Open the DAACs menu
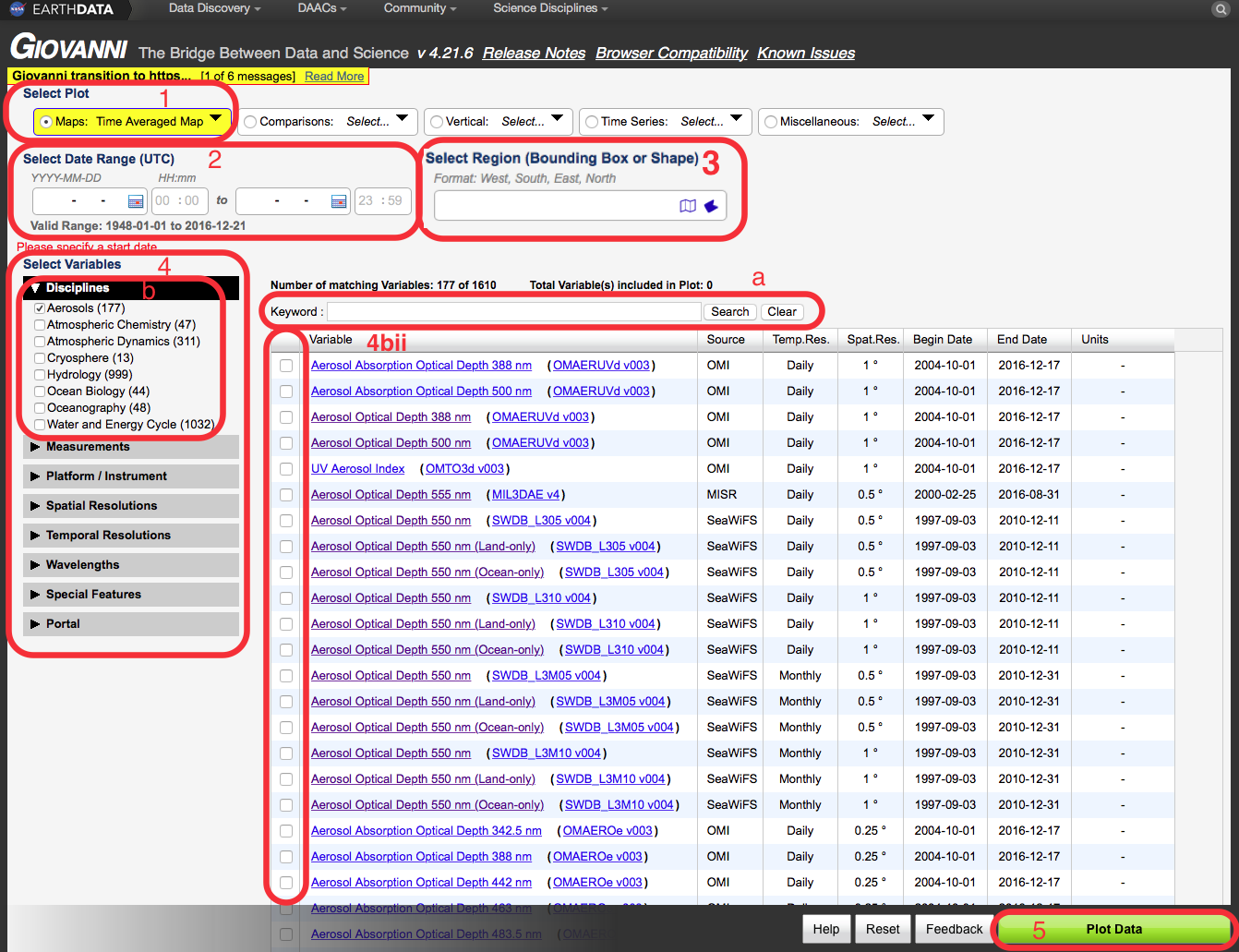 pyautogui.click(x=322, y=8)
